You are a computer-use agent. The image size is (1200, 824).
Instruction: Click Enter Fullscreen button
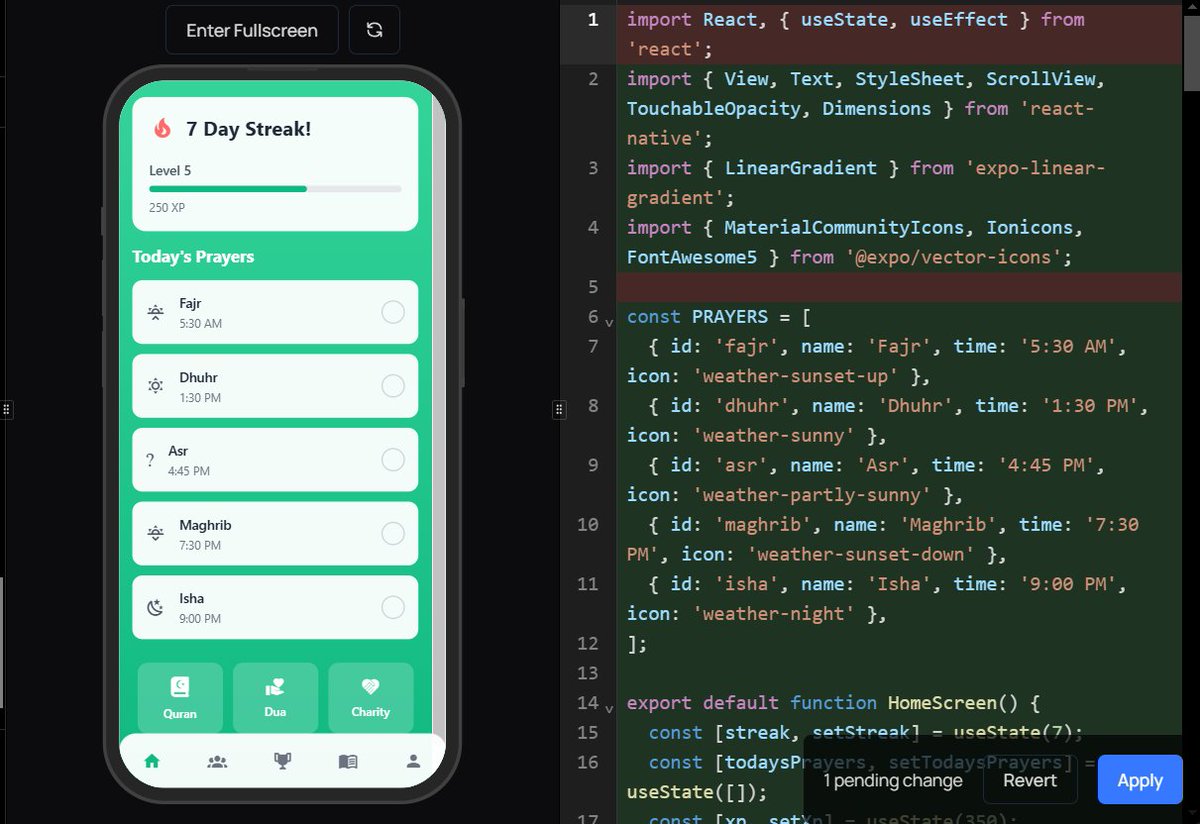252,30
